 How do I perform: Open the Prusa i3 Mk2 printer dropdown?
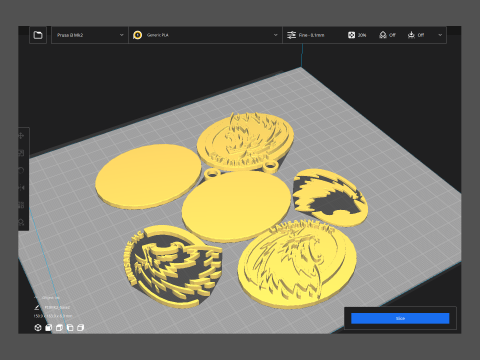click(90, 35)
